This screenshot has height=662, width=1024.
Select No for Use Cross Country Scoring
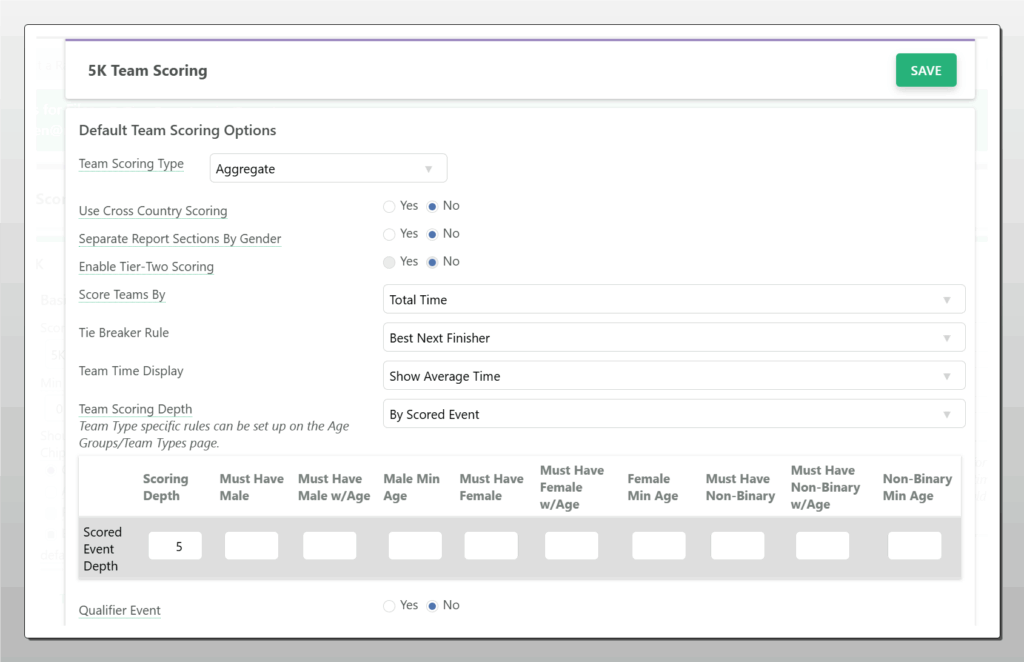(x=432, y=206)
